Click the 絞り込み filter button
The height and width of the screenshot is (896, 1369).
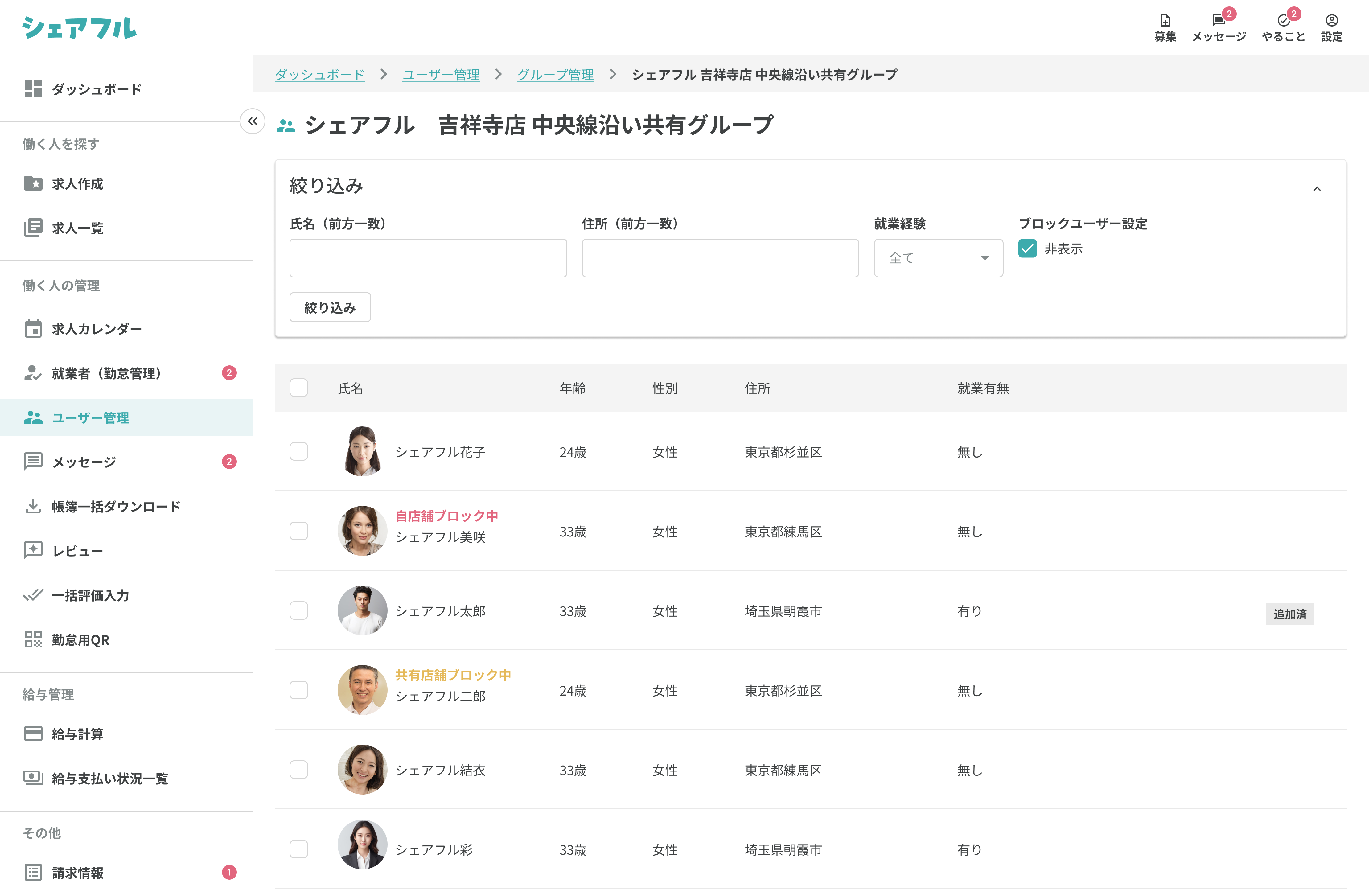pos(330,307)
